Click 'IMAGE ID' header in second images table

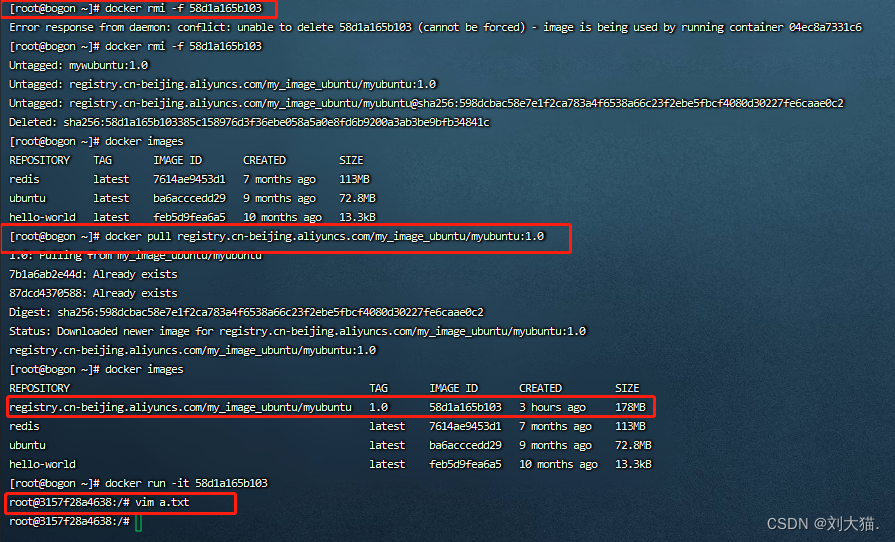coord(453,389)
